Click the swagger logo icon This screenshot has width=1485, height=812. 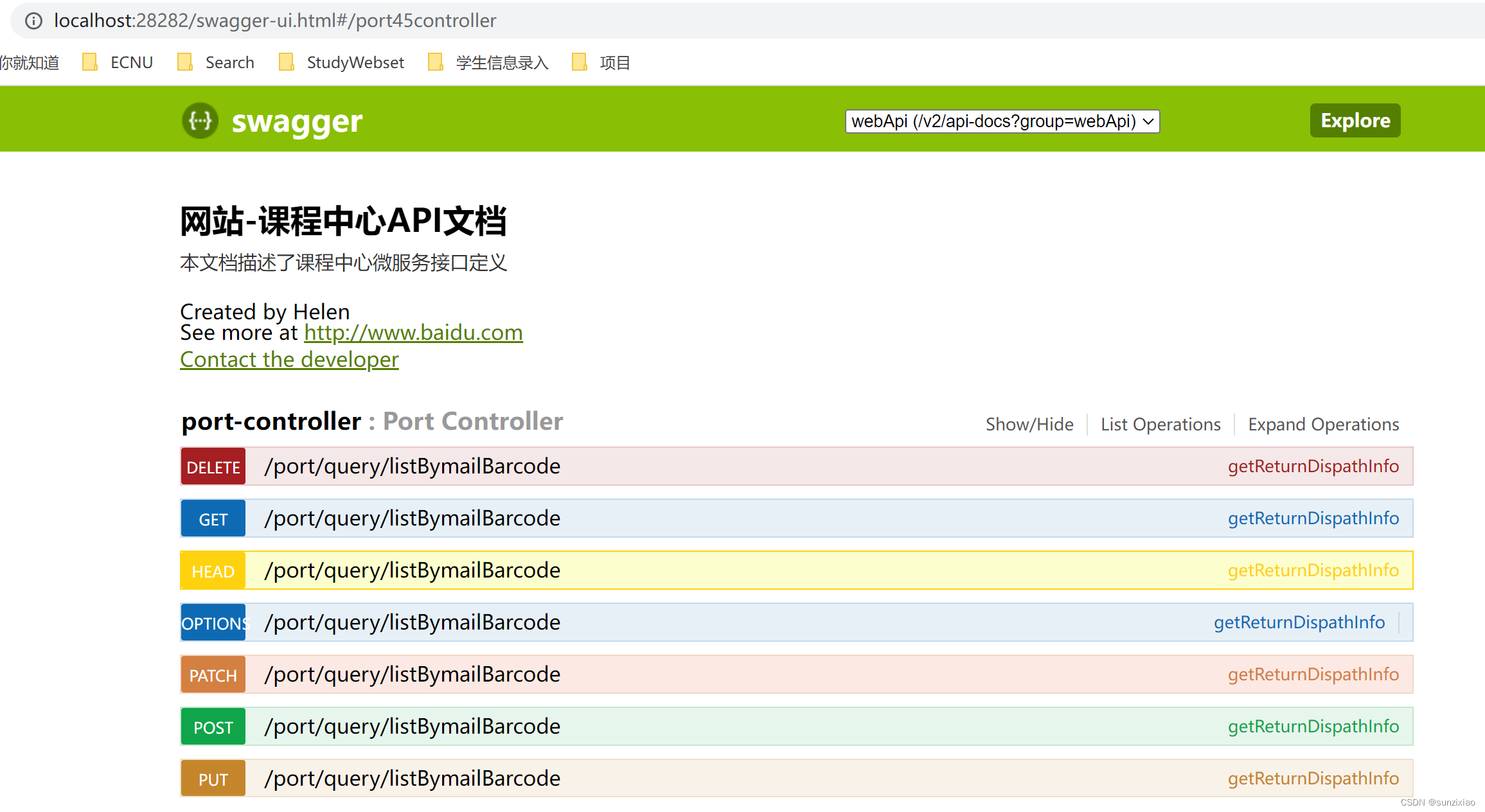200,120
